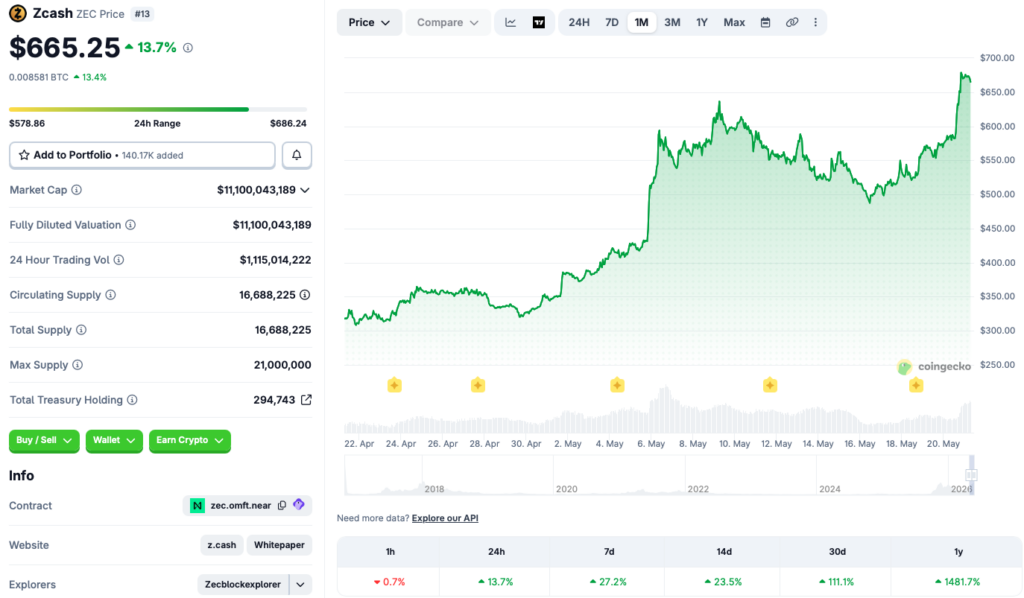Open the chart three-dot more menu

[815, 22]
